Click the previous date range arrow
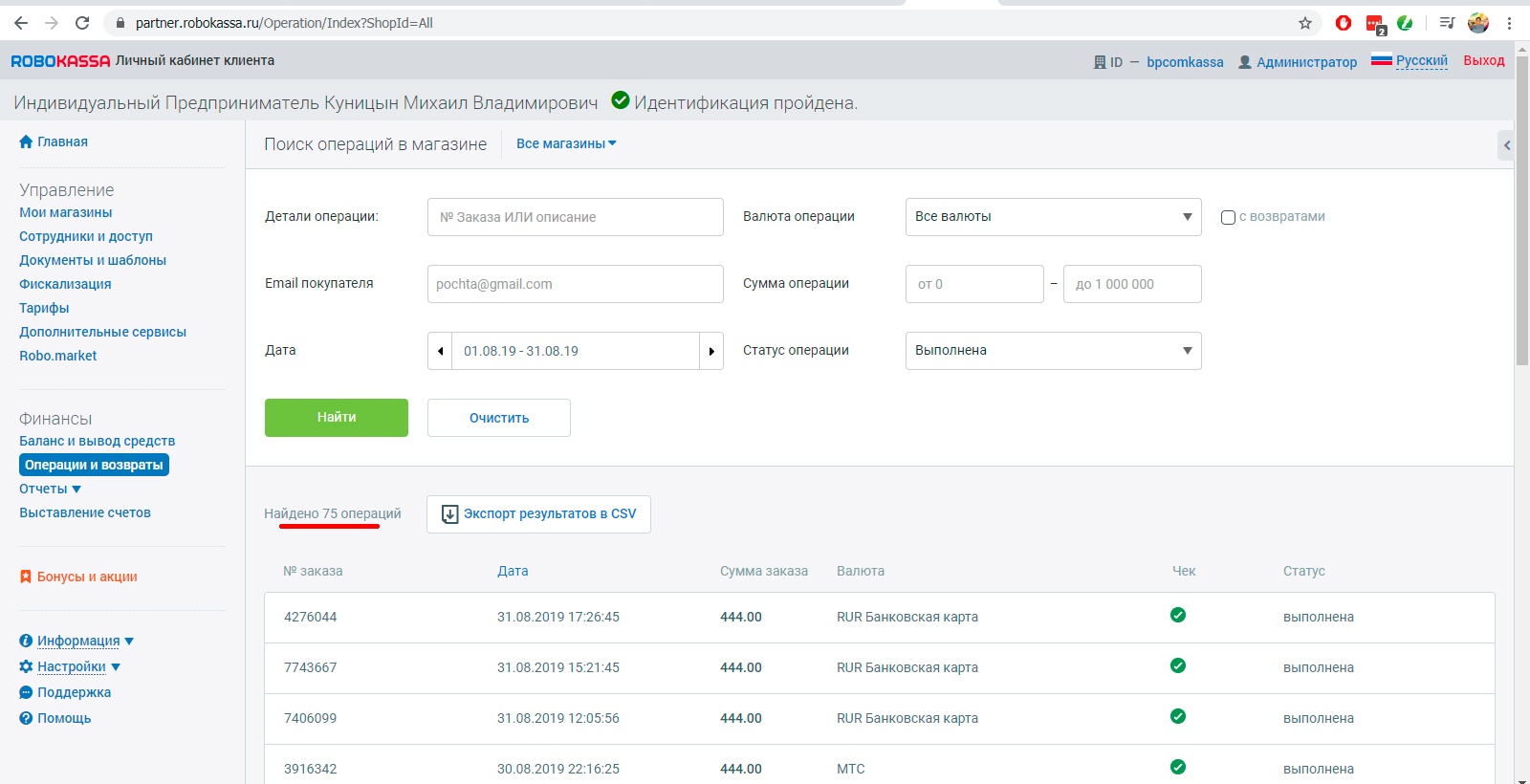The height and width of the screenshot is (784, 1530). coord(440,351)
